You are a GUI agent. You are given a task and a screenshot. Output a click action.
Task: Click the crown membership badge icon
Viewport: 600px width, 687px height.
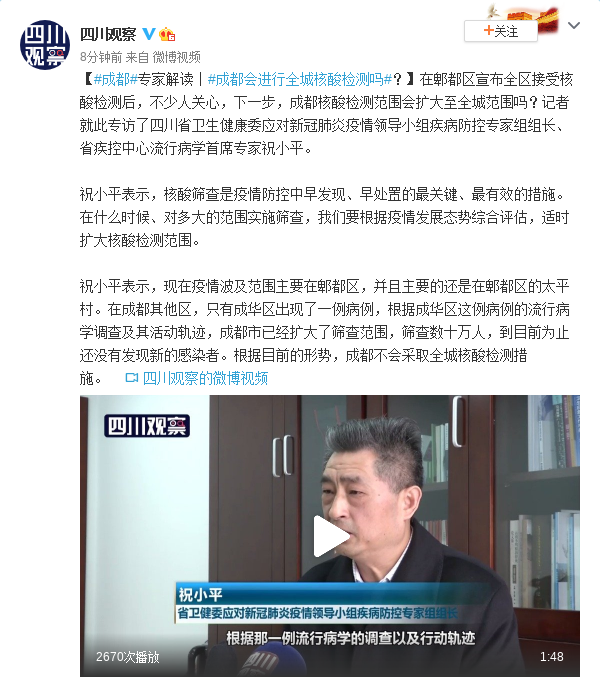(167, 34)
